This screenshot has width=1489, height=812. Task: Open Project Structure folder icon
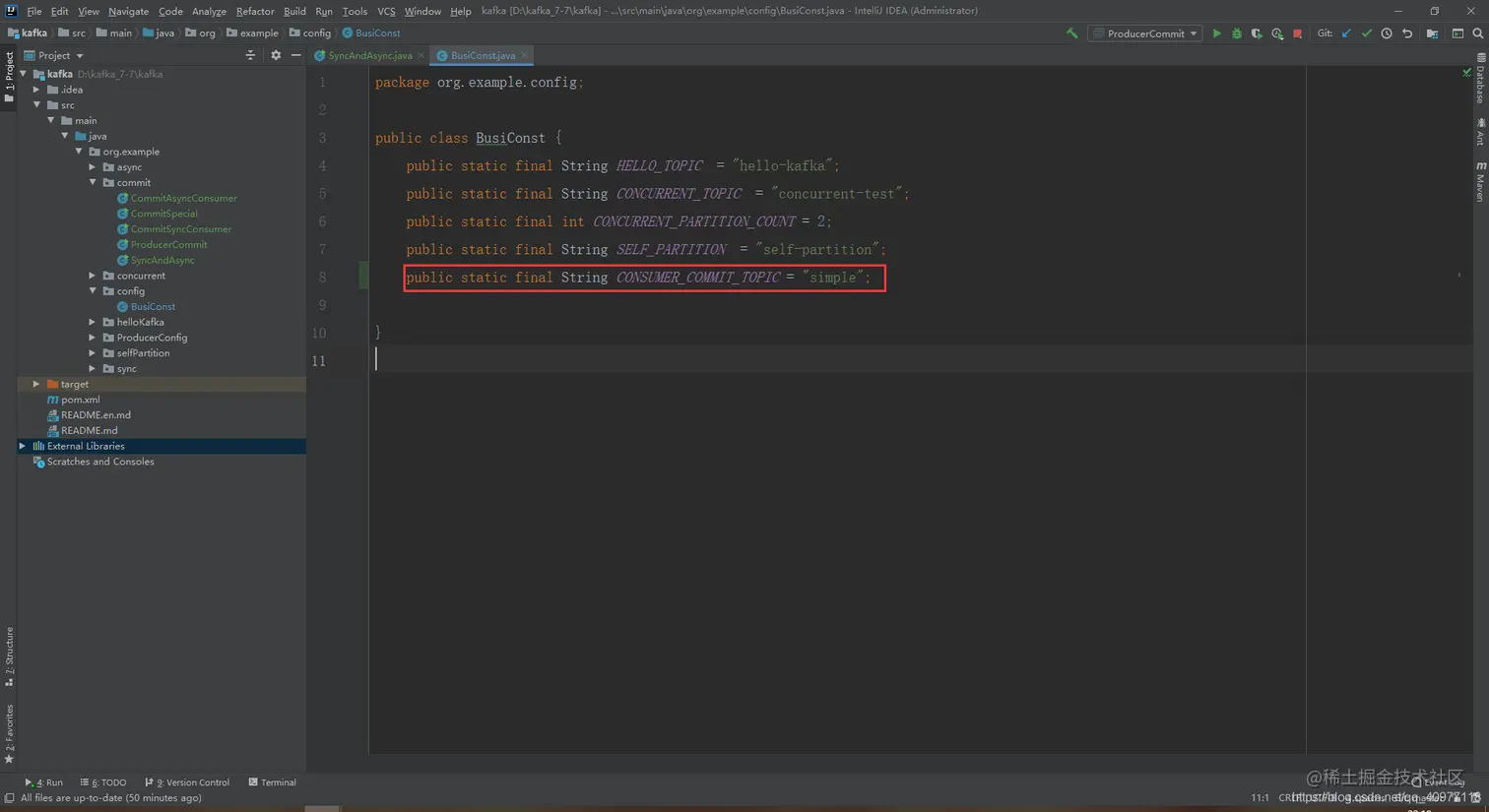pos(1432,33)
